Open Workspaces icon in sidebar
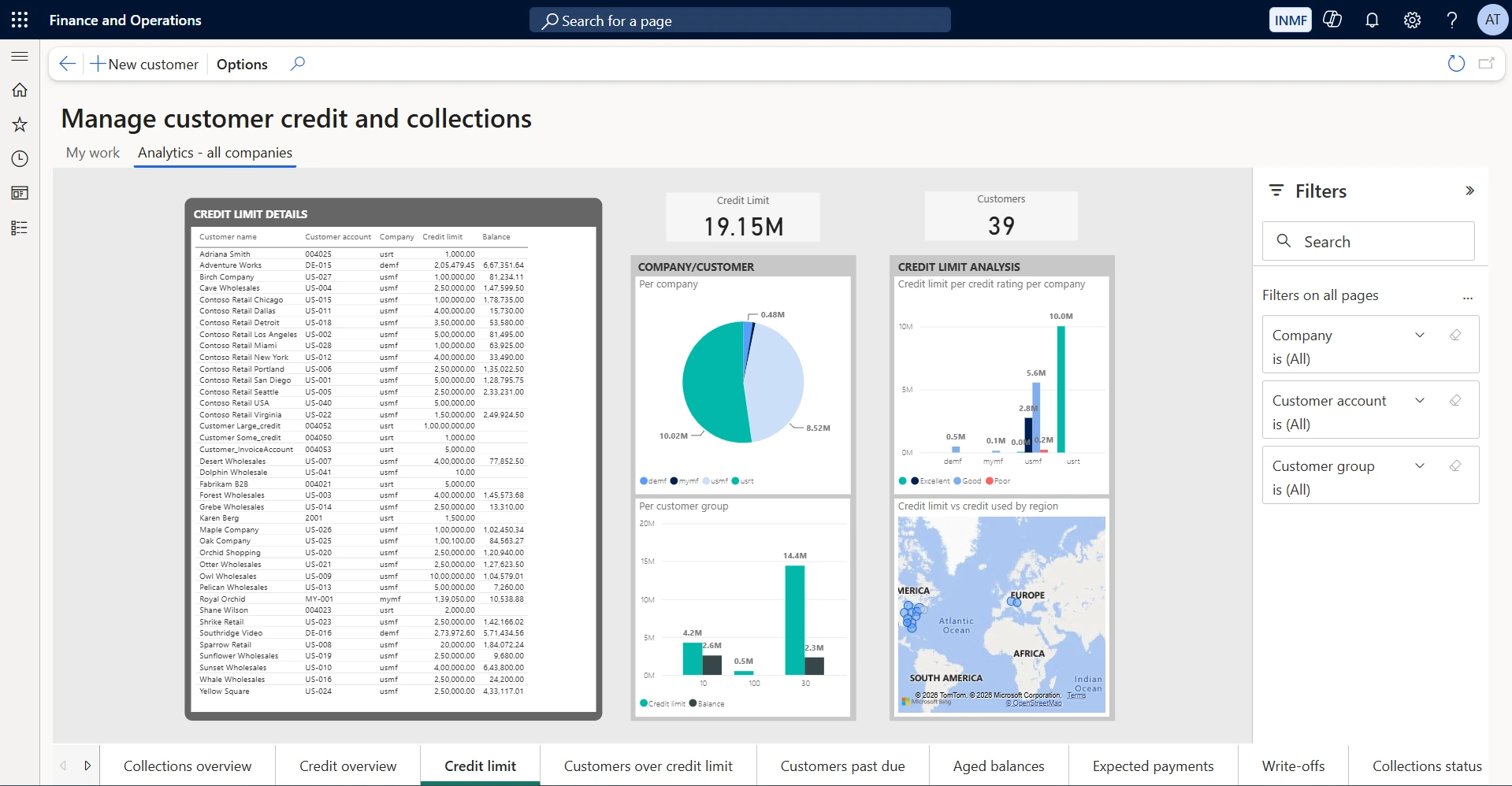This screenshot has height=786, width=1512. (x=20, y=193)
